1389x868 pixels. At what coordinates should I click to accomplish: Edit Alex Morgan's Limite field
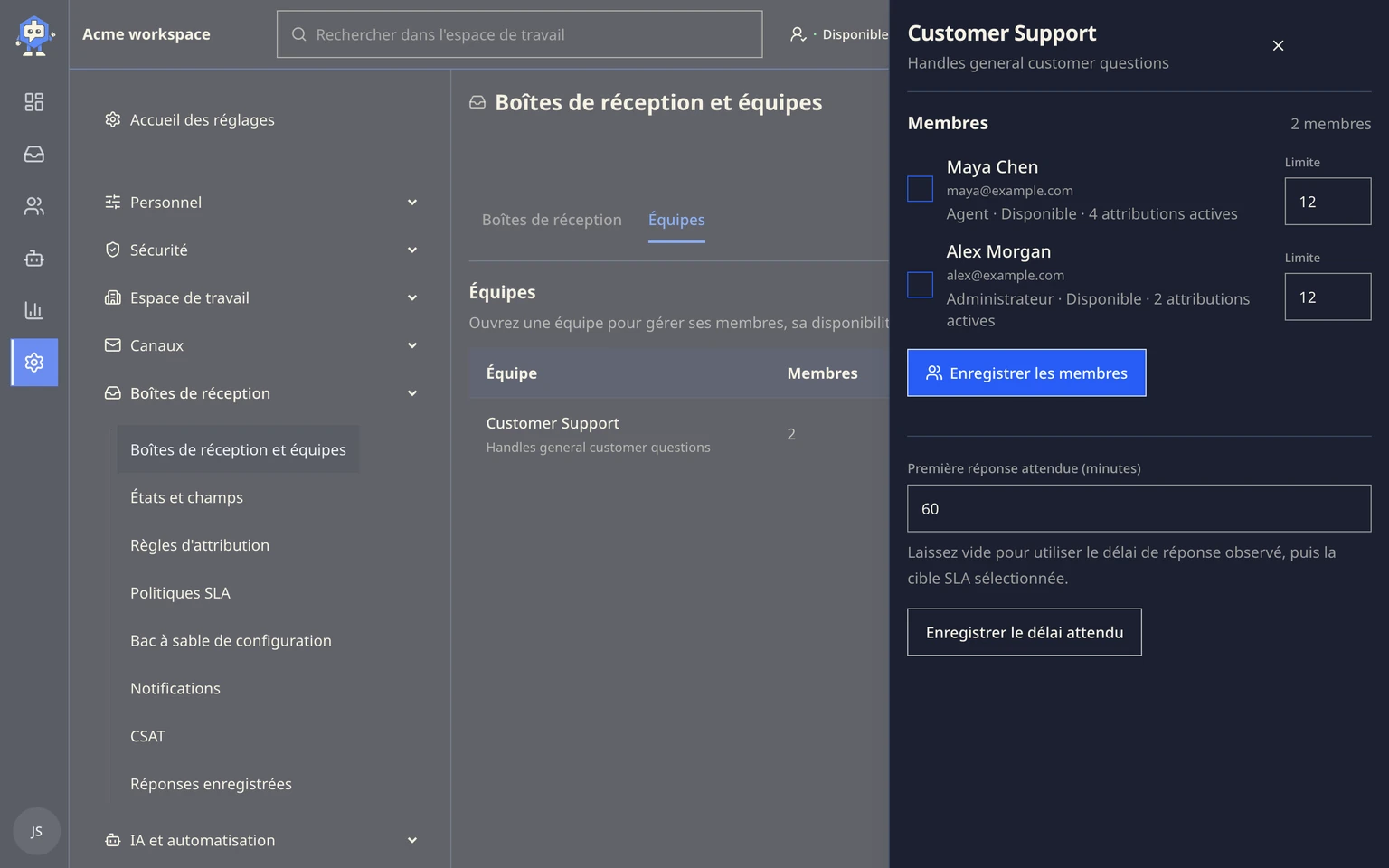1328,297
